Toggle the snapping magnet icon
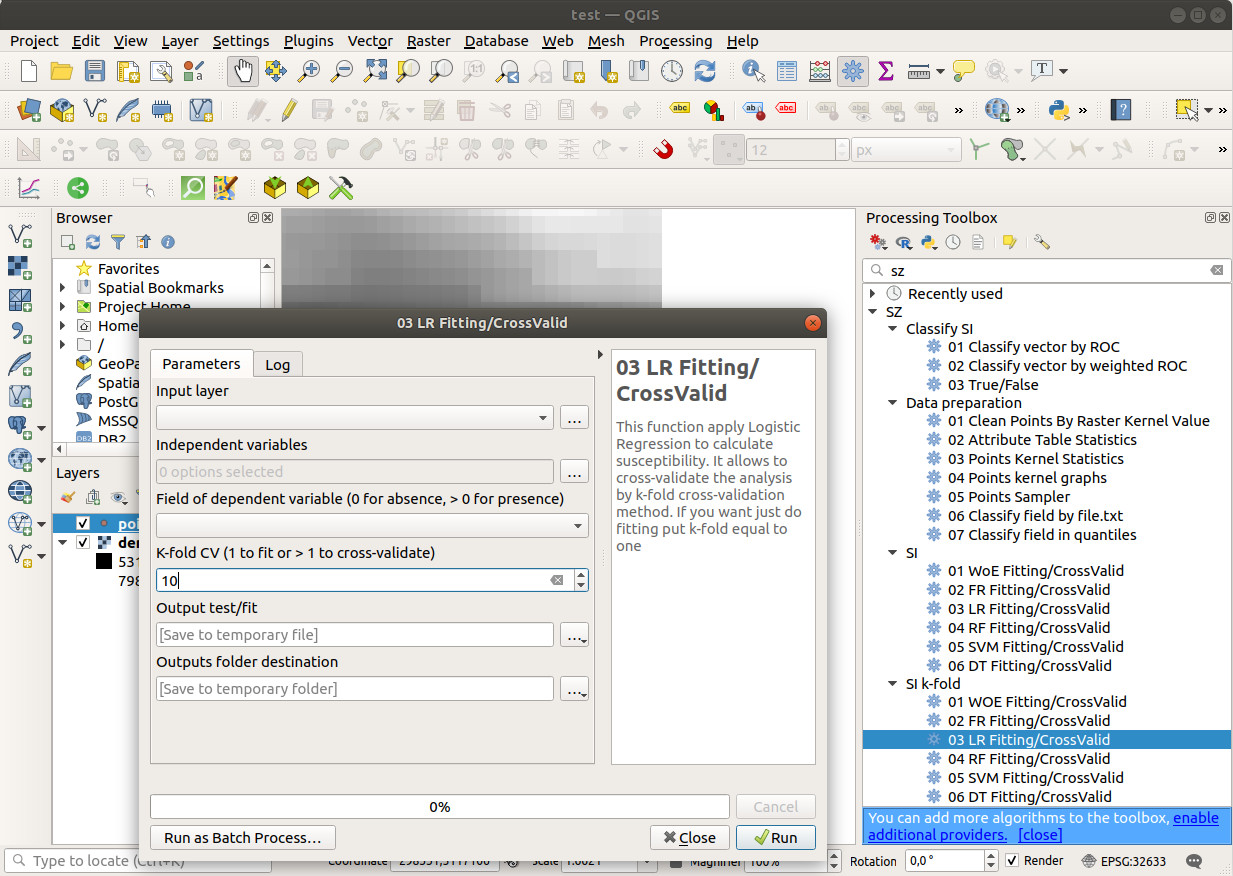 point(662,150)
